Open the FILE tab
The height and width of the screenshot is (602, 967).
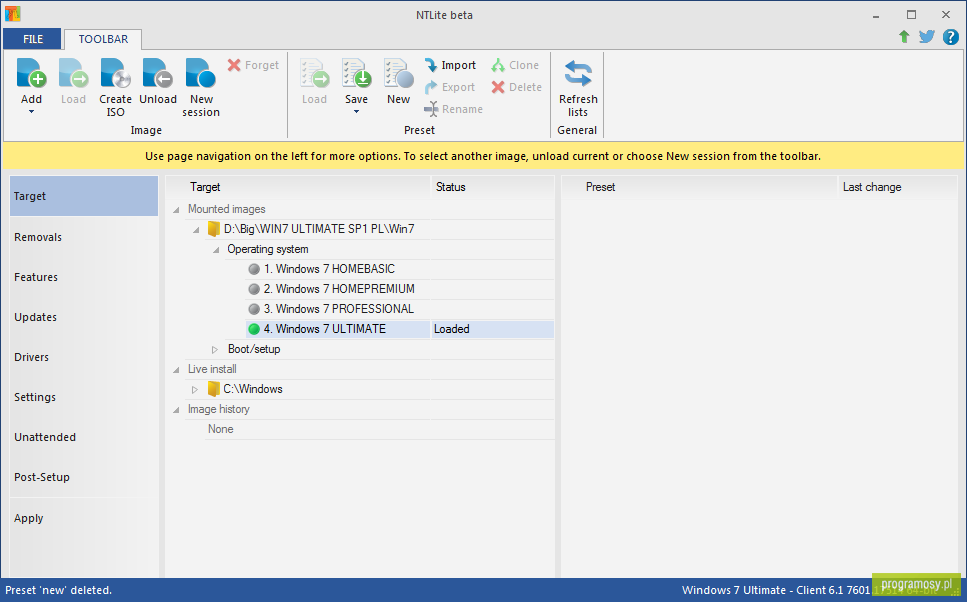click(33, 39)
